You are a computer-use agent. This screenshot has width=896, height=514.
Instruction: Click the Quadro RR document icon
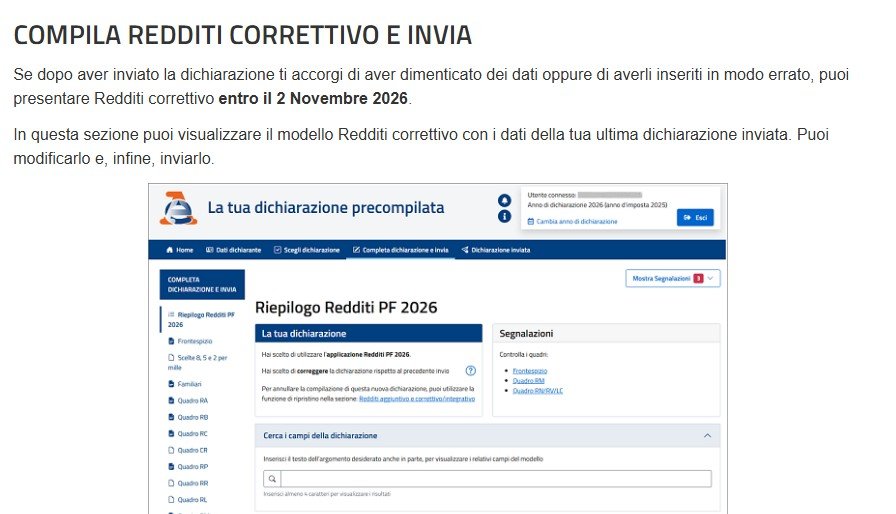coord(171,483)
